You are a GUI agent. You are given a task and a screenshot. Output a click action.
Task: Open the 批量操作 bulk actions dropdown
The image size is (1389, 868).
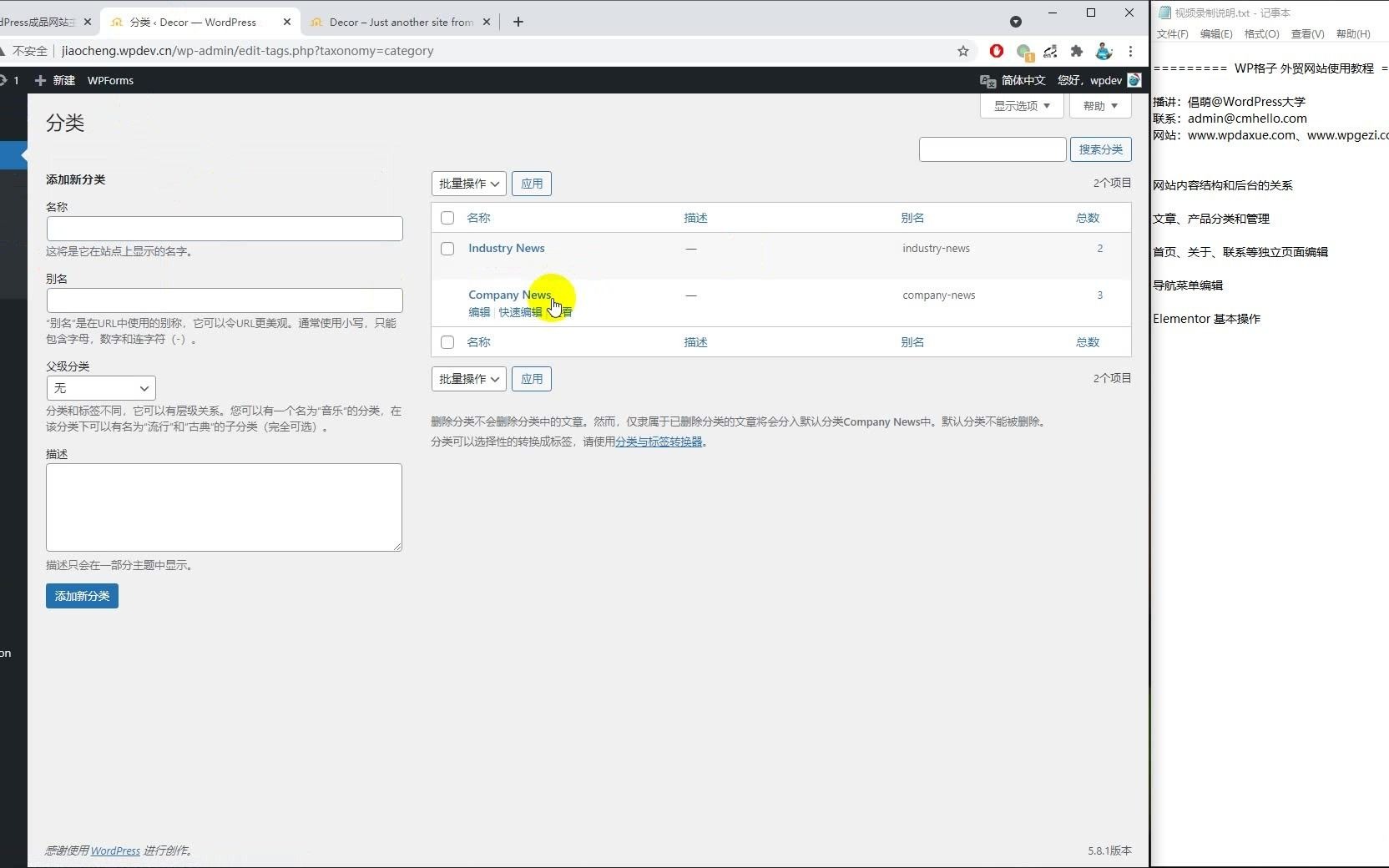pos(467,184)
